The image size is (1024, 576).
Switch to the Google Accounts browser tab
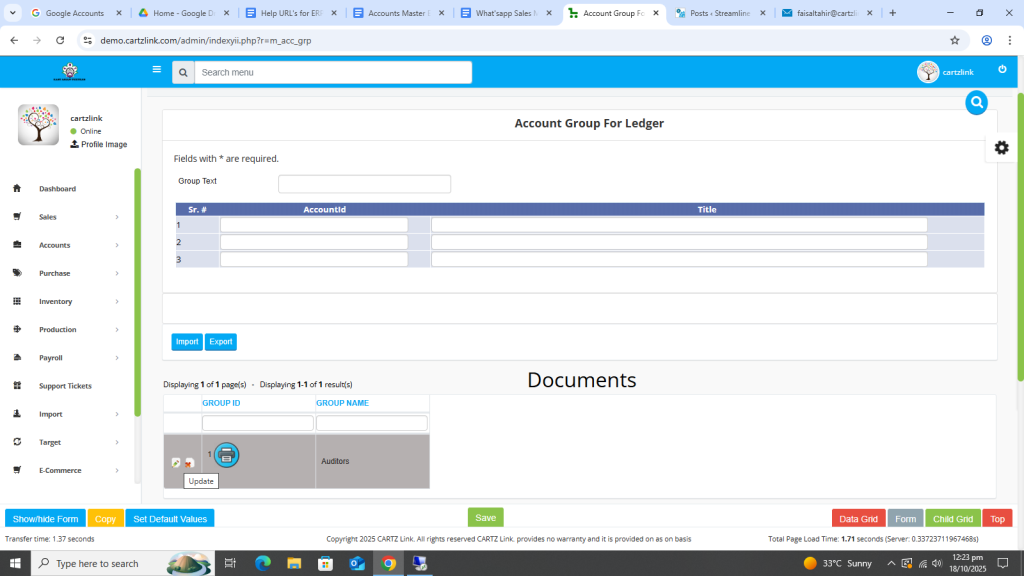(x=70, y=13)
